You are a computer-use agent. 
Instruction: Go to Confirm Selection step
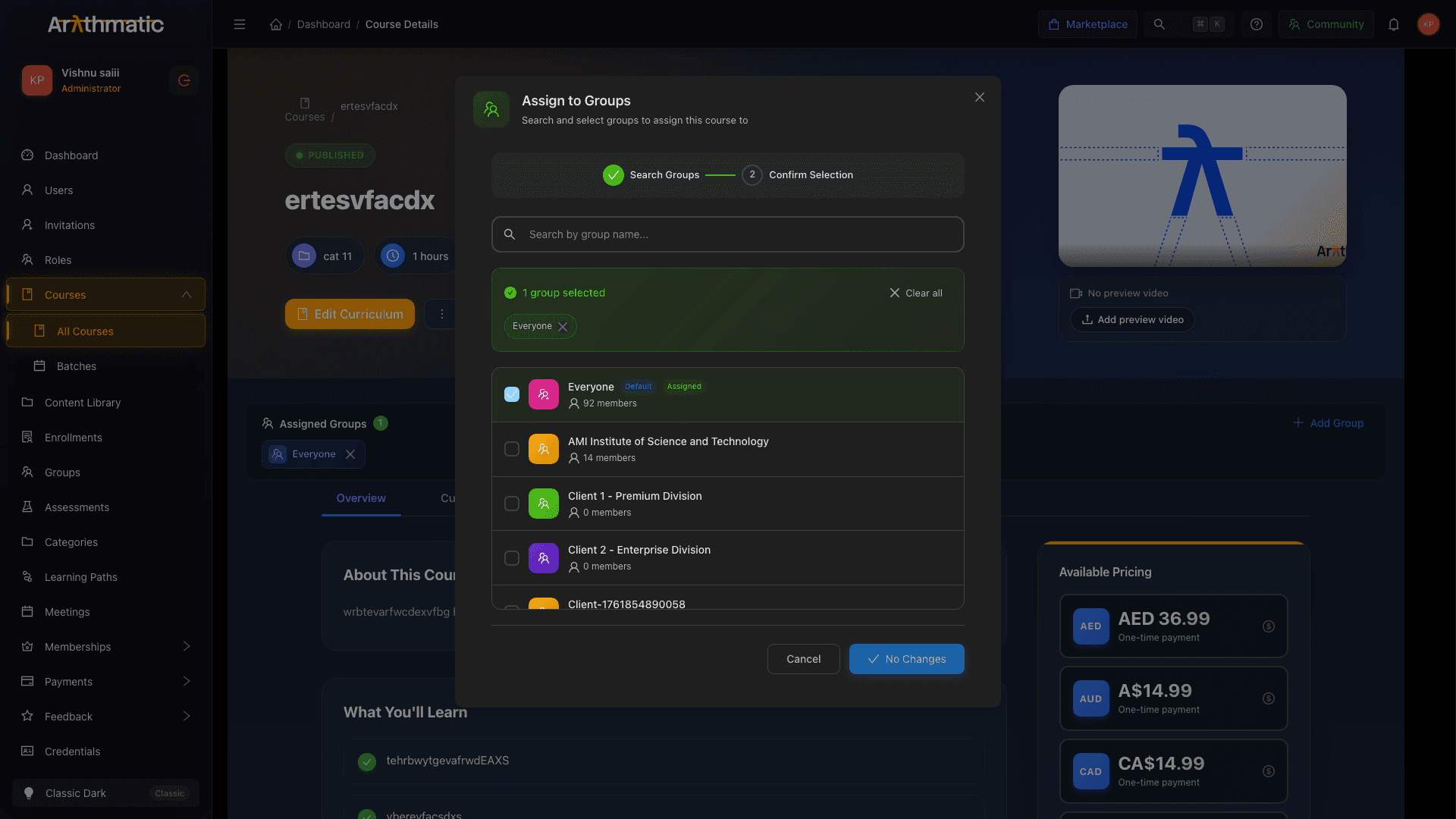tap(798, 175)
